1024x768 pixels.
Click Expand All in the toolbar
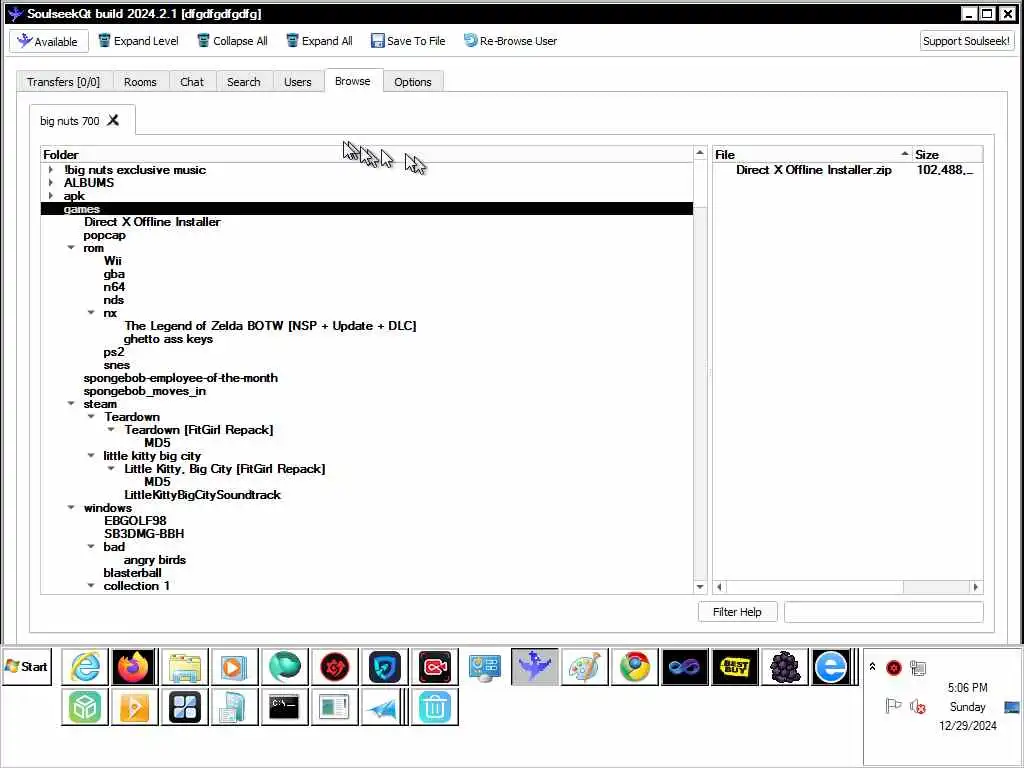[319, 41]
